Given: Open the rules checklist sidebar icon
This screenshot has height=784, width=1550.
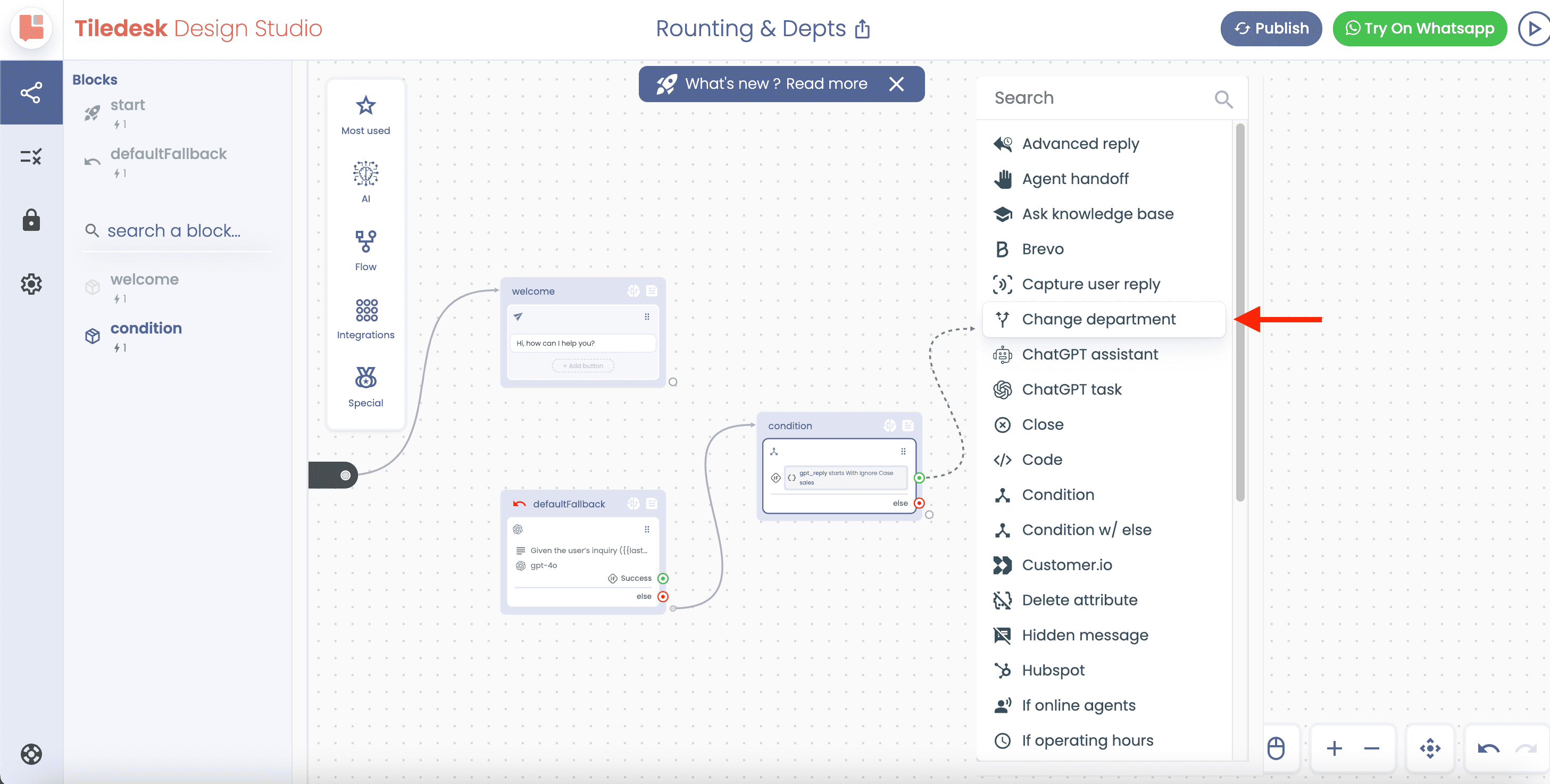Looking at the screenshot, I should tap(31, 157).
